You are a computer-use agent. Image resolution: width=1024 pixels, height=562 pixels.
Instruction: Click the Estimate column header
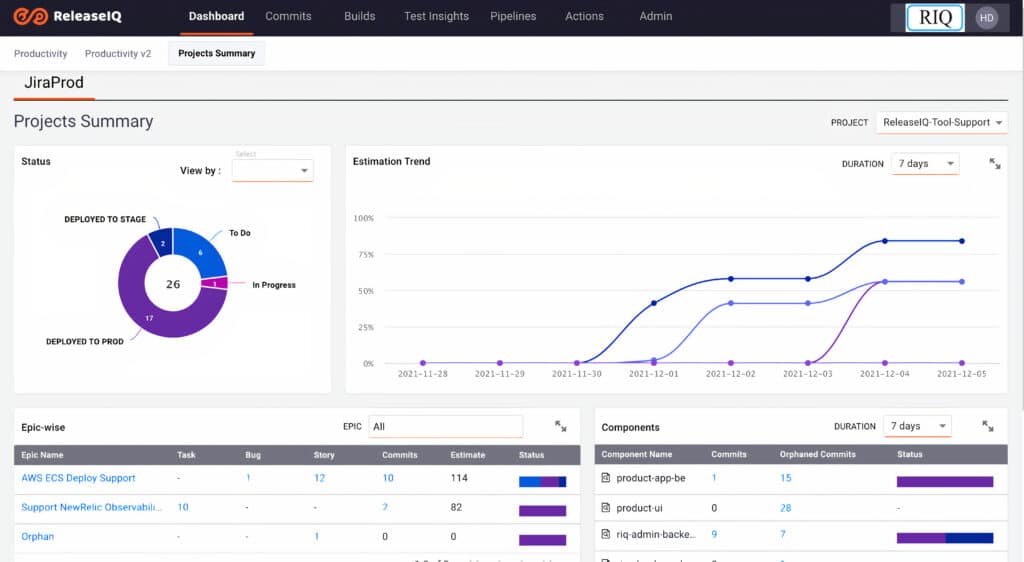click(468, 455)
